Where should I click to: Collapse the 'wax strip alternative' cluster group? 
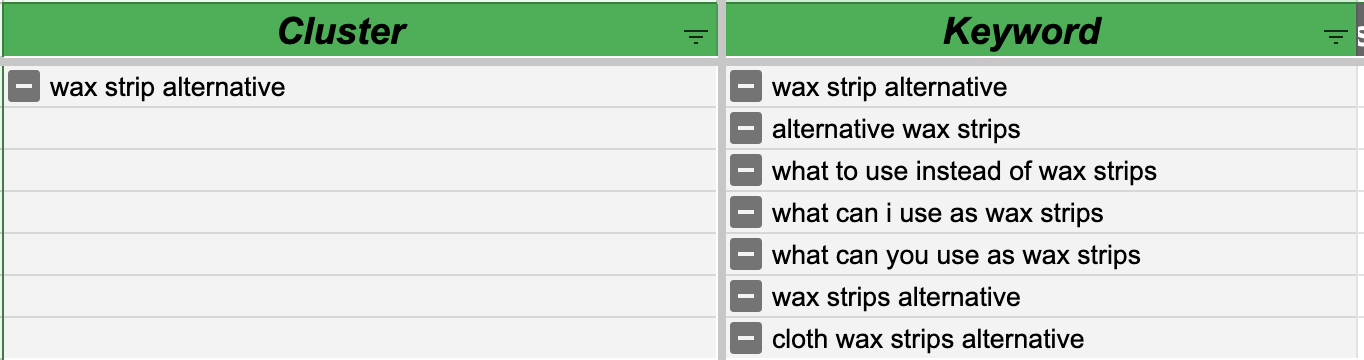click(x=24, y=87)
